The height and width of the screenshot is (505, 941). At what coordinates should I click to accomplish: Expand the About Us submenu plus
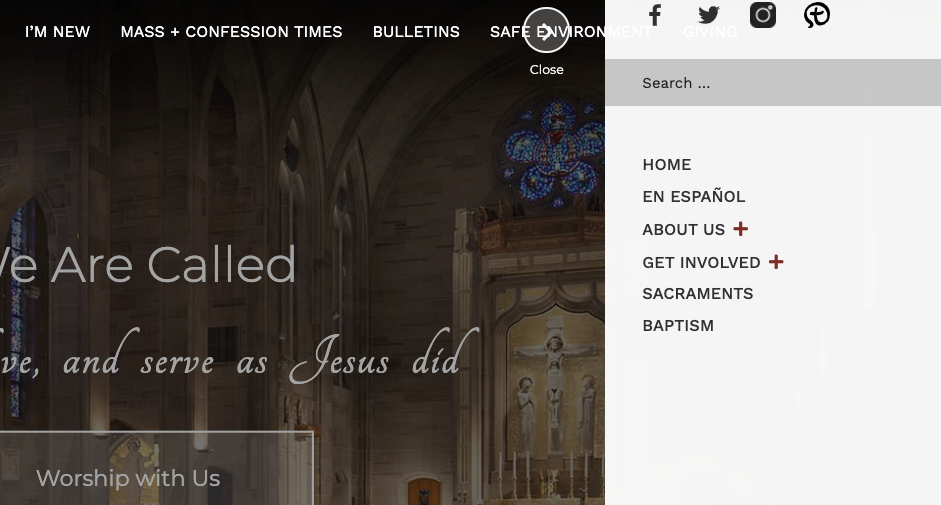tap(741, 229)
